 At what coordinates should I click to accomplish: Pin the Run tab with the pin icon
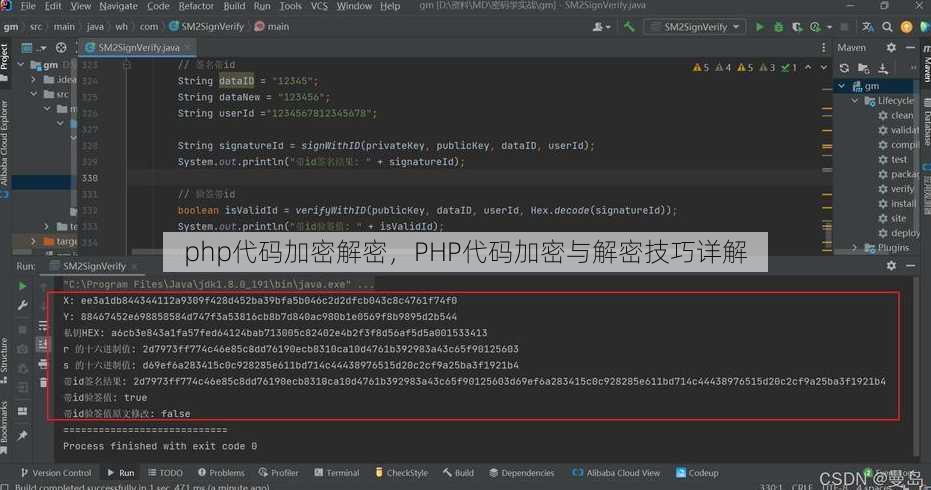(x=23, y=435)
